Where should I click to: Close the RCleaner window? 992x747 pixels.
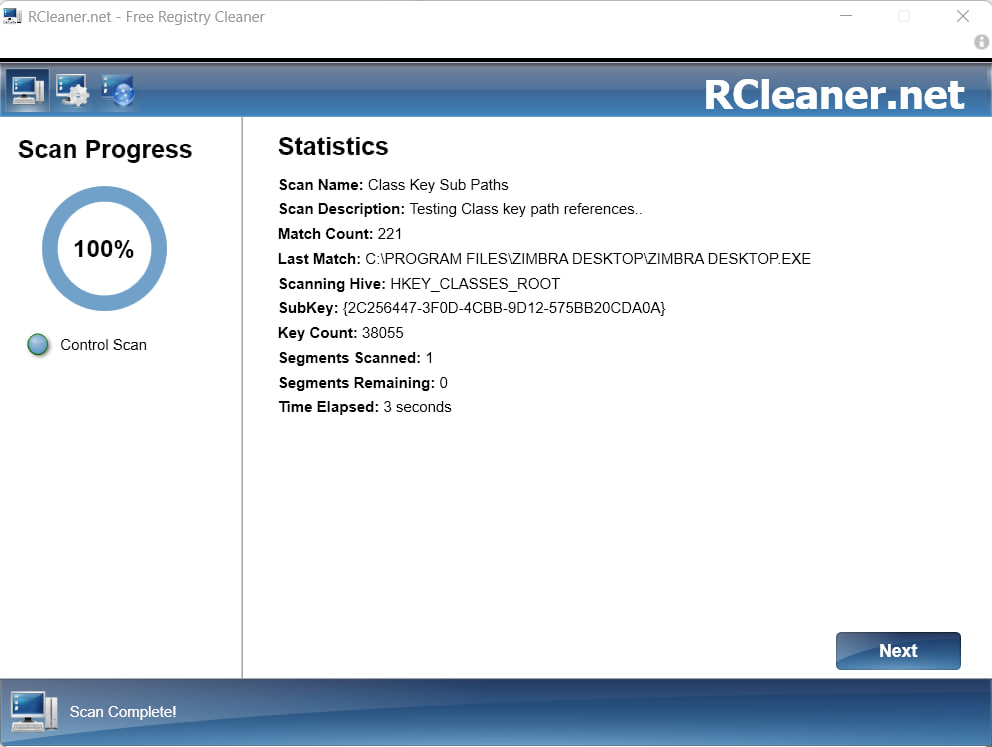point(963,16)
